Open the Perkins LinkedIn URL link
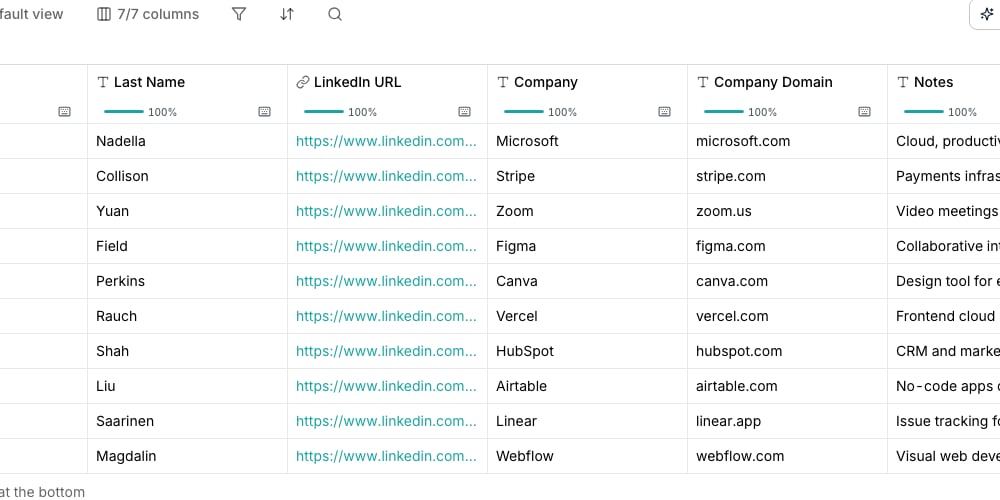 point(386,281)
